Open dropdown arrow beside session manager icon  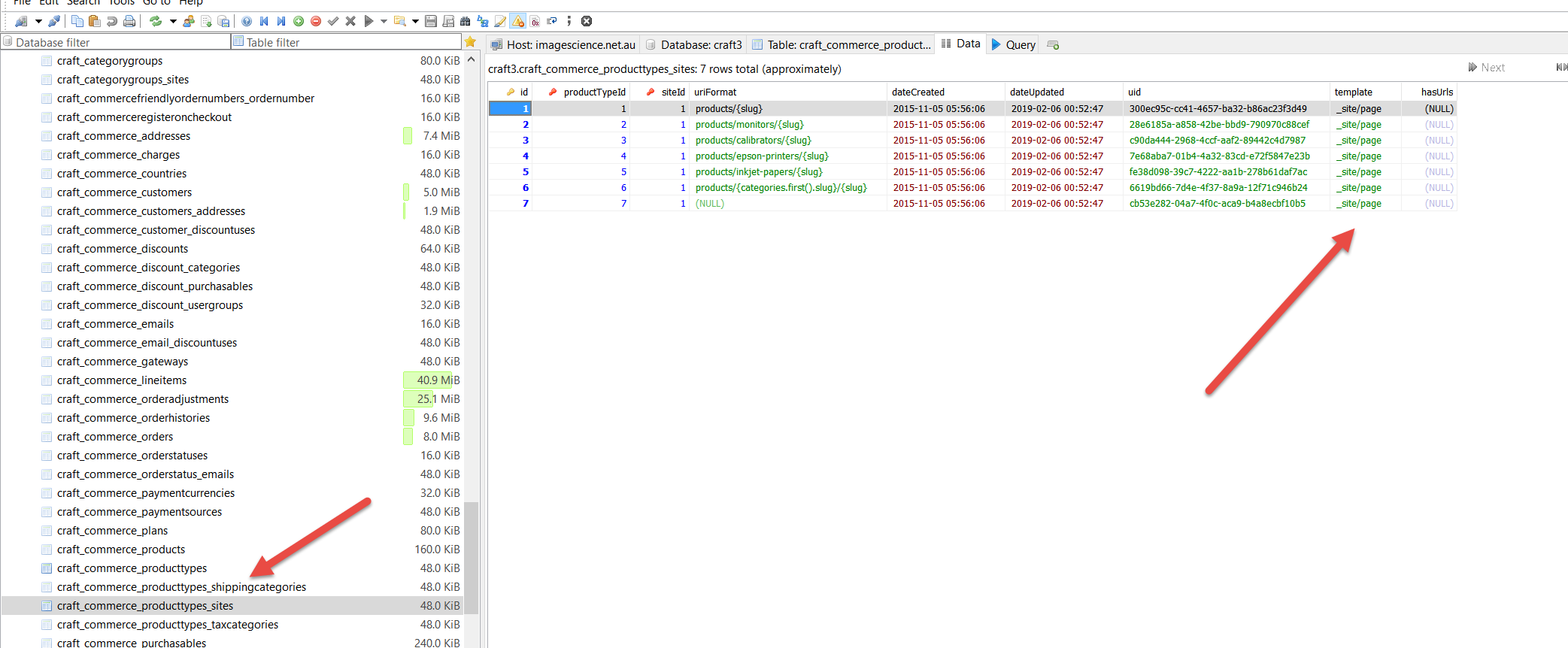tap(38, 21)
